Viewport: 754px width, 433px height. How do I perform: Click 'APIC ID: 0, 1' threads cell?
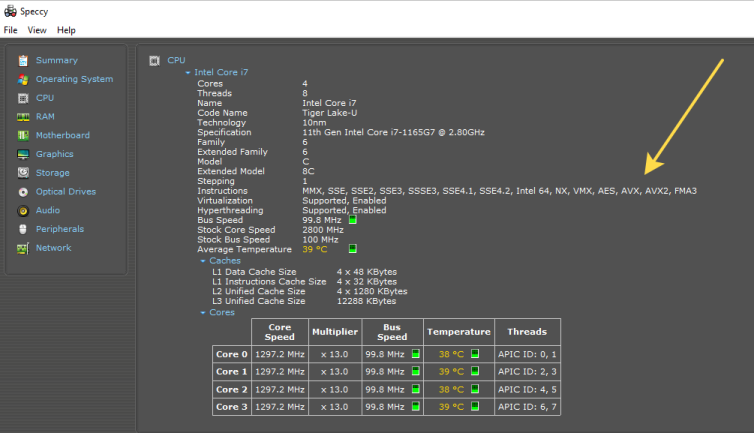point(527,355)
